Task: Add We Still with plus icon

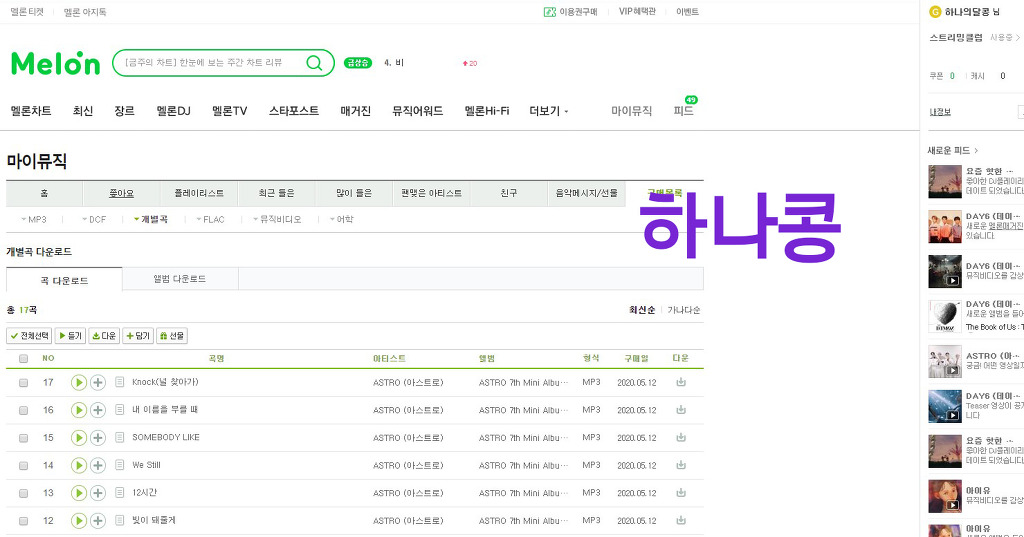Action: [98, 465]
